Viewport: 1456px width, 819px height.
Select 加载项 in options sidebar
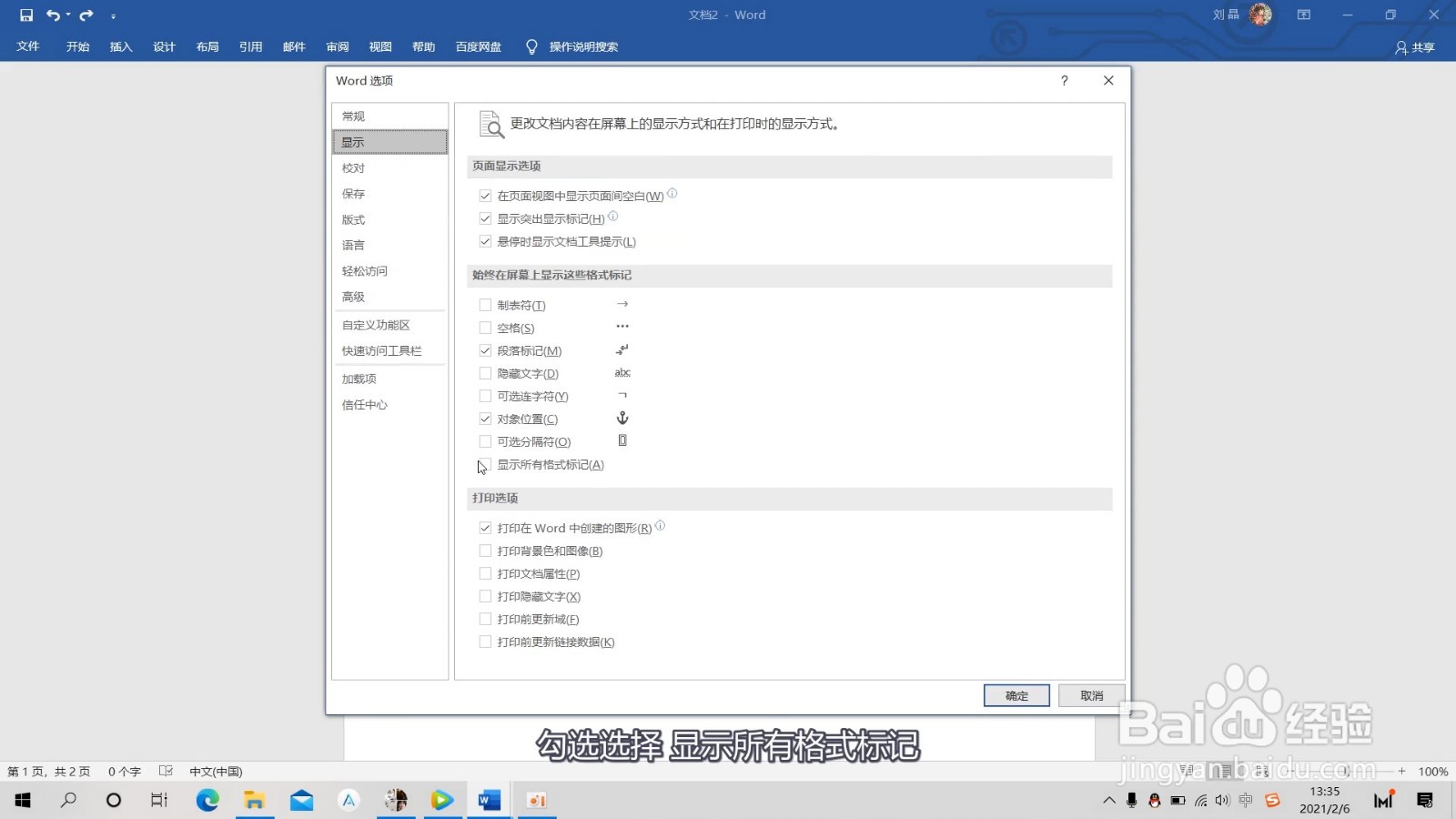coord(389,379)
